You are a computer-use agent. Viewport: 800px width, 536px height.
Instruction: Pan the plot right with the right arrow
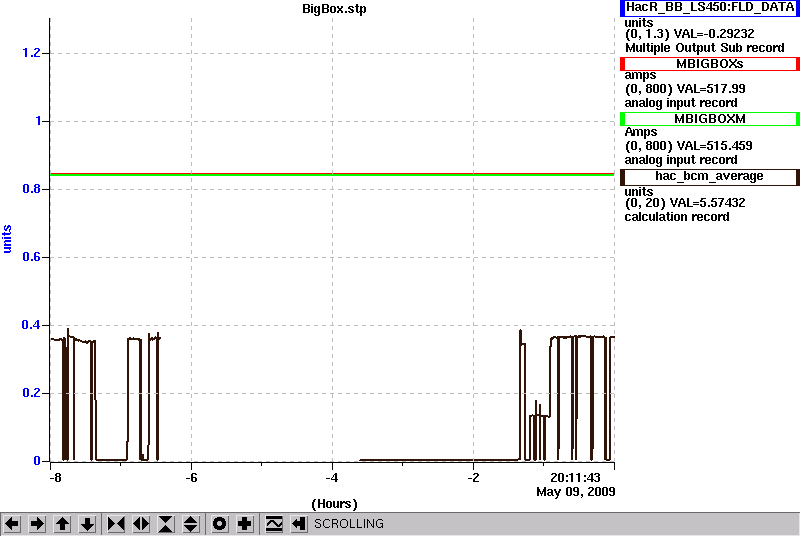[37, 524]
